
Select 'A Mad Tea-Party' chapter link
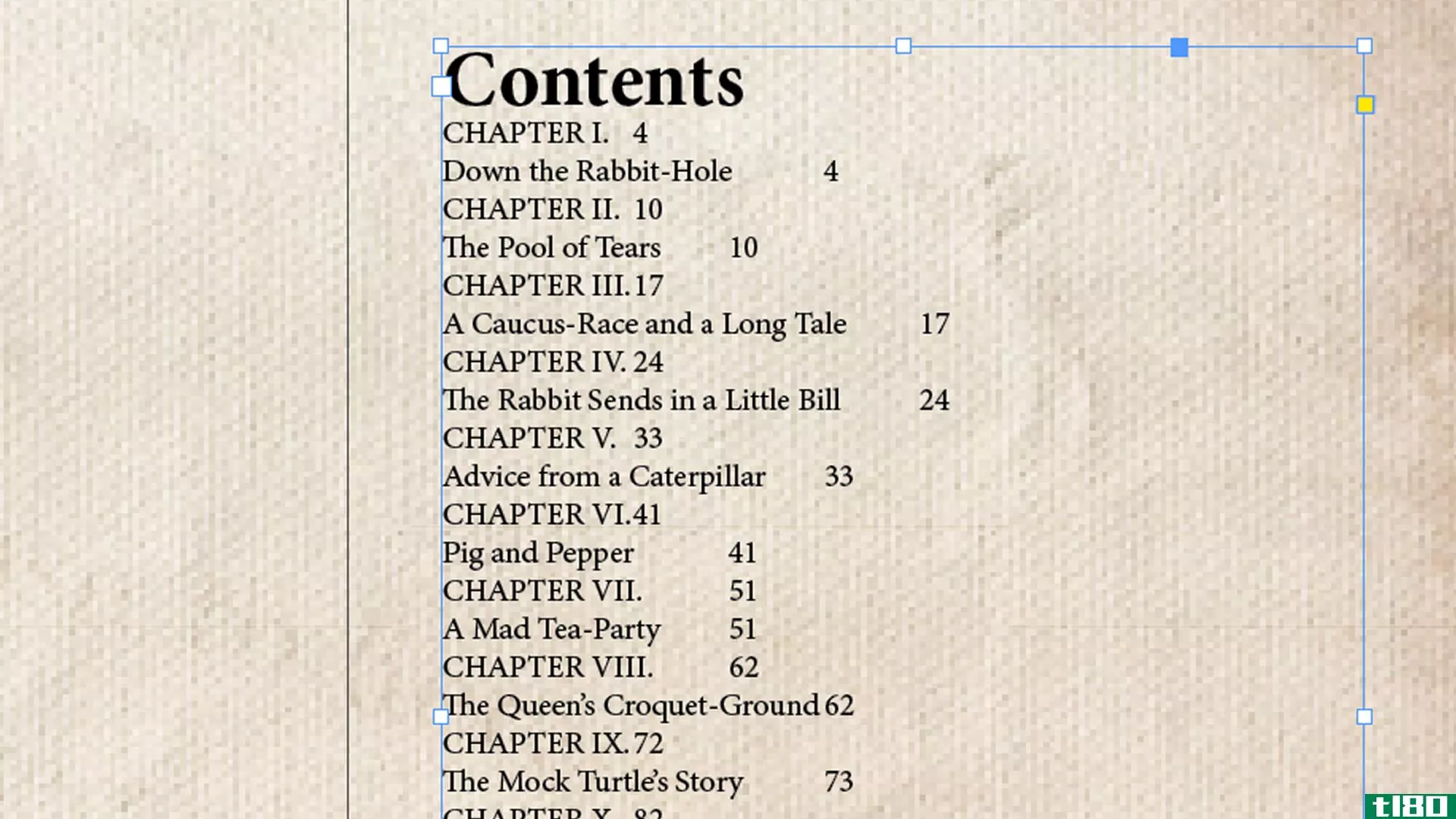pos(552,628)
